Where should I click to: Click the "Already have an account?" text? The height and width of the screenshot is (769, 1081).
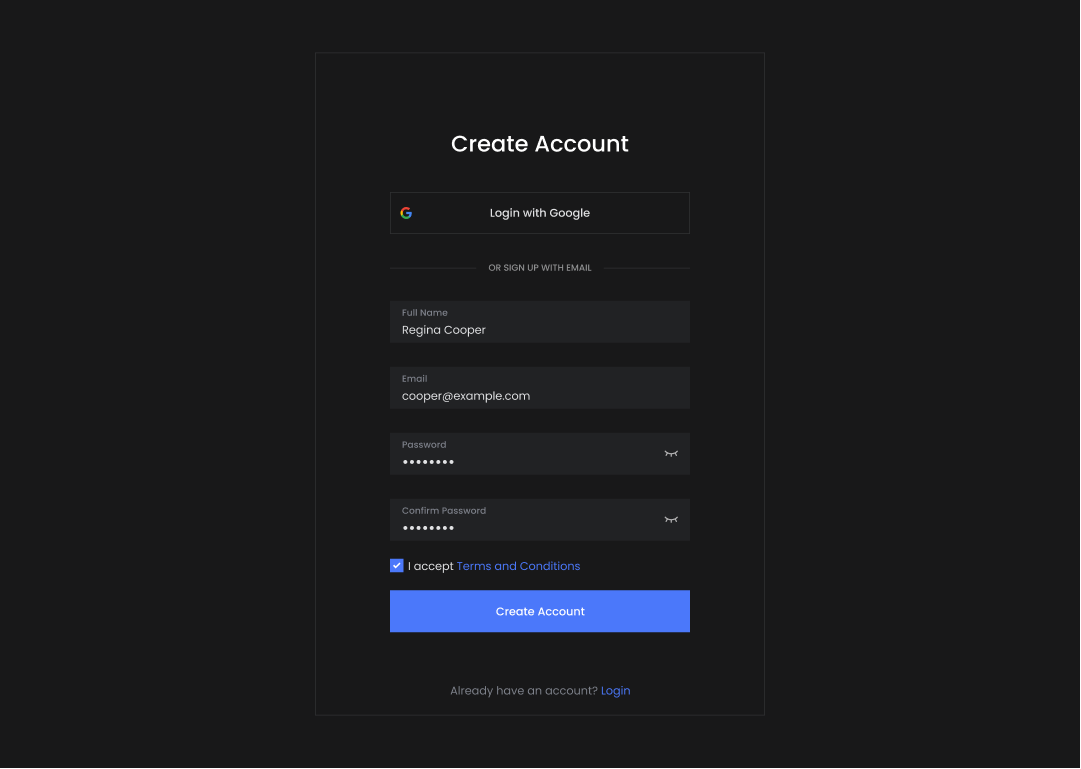524,691
